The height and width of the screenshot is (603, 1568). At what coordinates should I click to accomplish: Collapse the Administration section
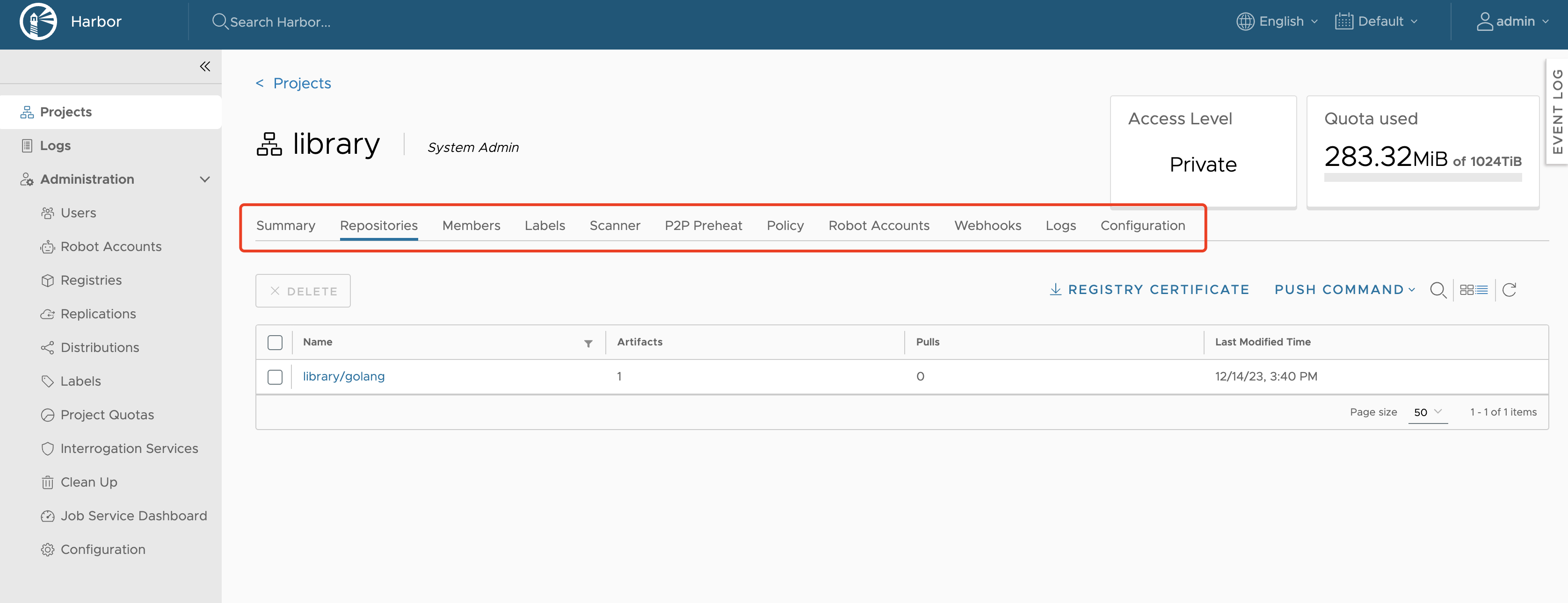coord(205,179)
